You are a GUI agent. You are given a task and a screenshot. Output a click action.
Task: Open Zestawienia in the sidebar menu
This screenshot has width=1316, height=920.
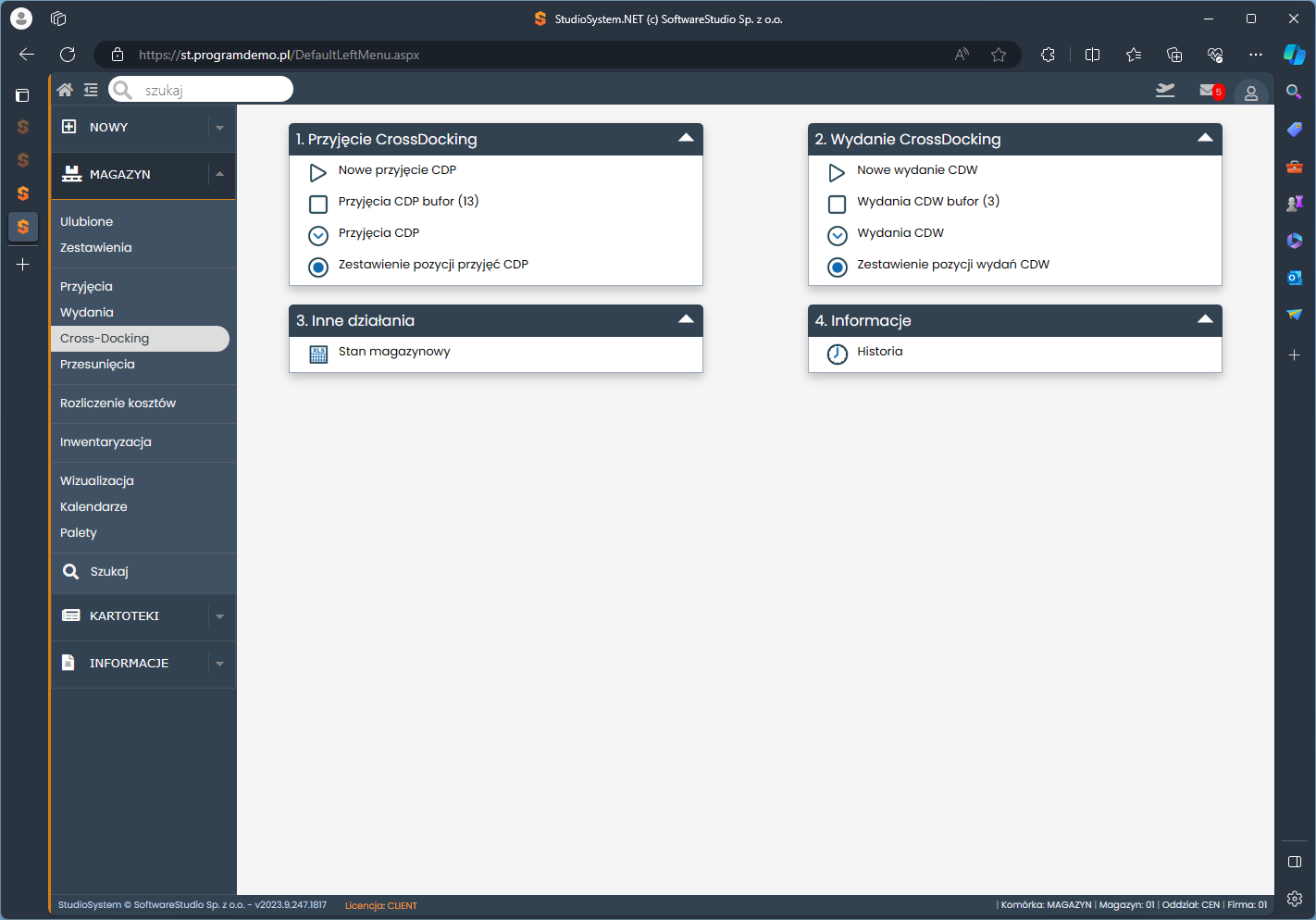96,248
